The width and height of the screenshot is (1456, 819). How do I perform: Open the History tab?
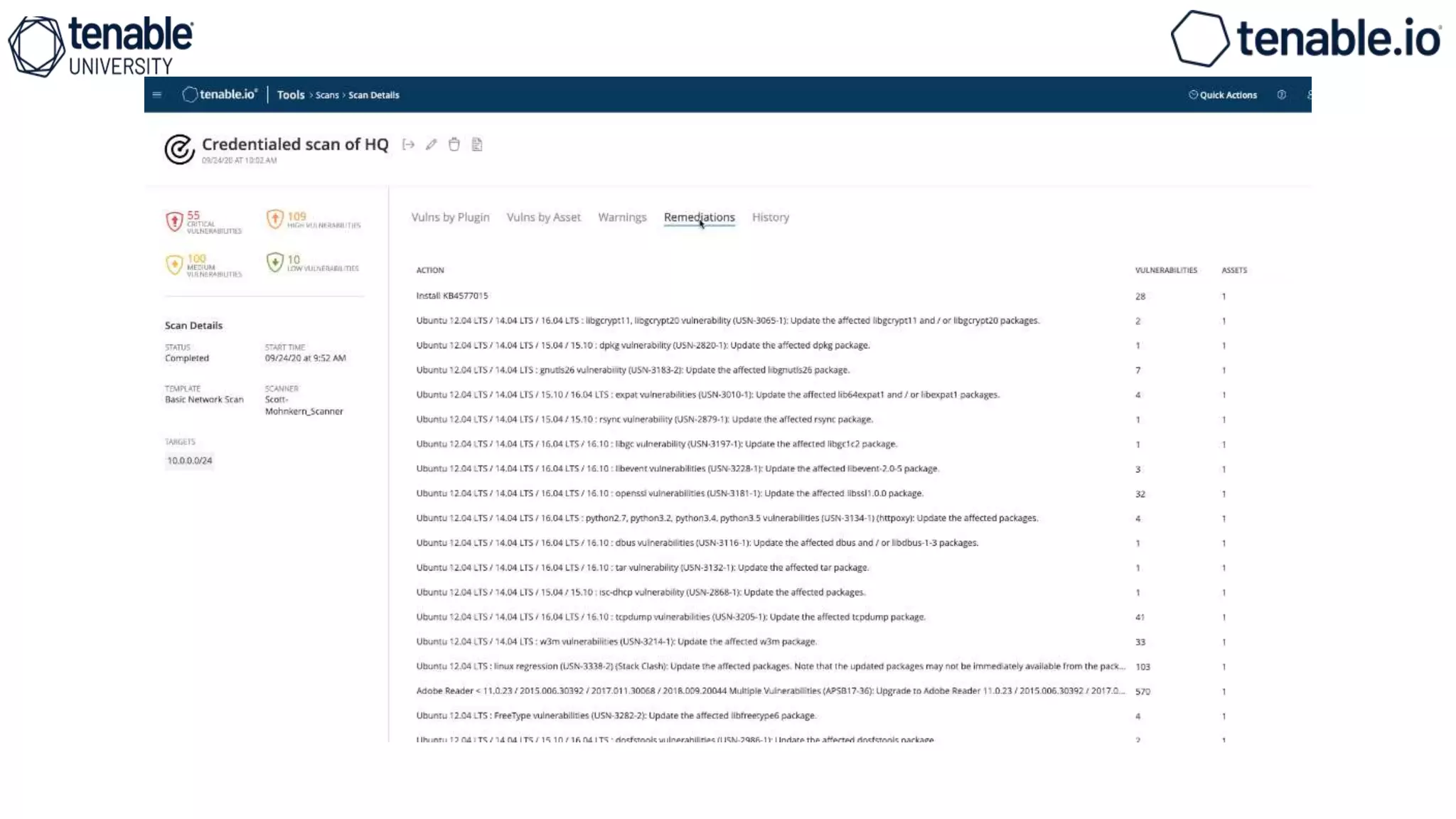click(770, 218)
